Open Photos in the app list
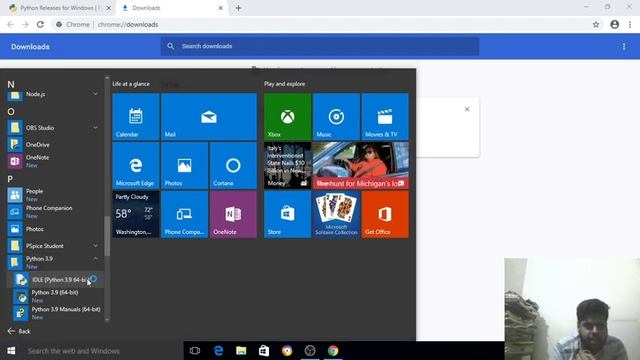The width and height of the screenshot is (640, 360). click(55, 229)
